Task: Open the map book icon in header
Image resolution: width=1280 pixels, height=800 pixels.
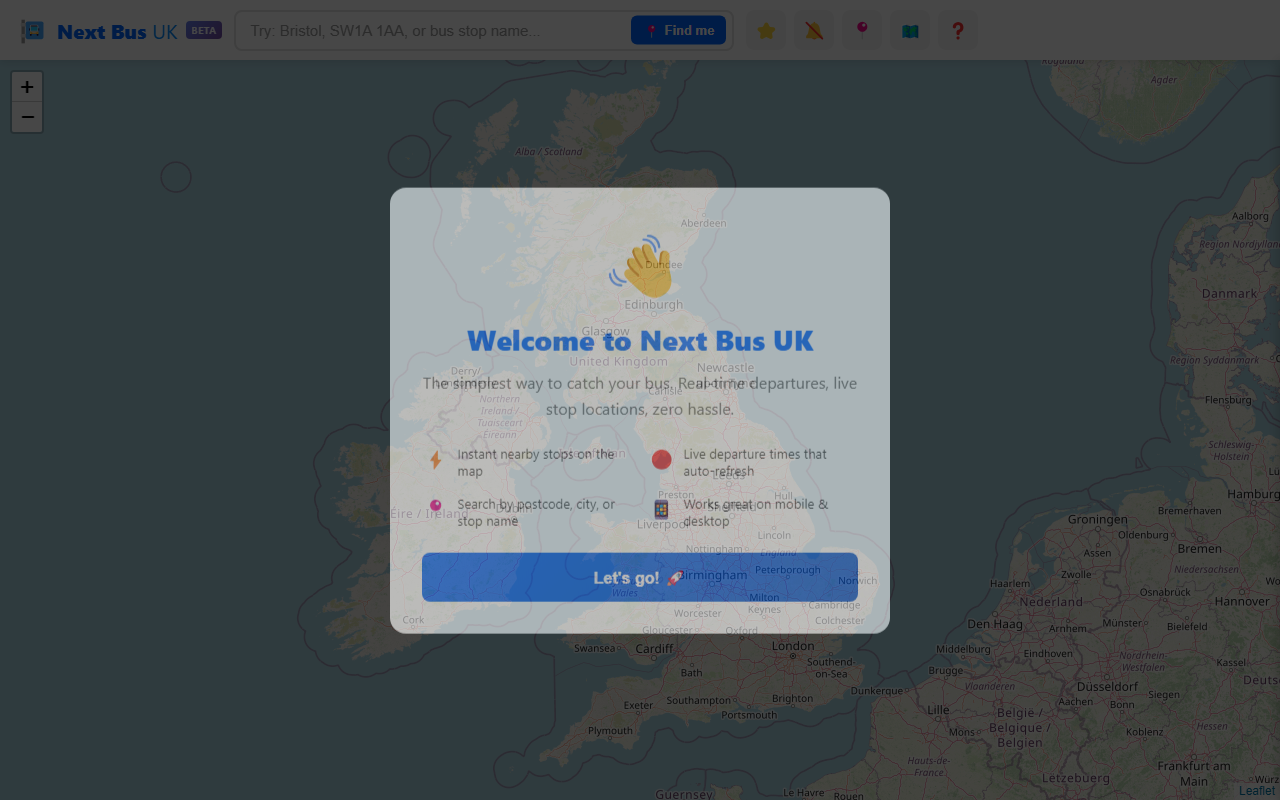Action: pyautogui.click(x=910, y=31)
